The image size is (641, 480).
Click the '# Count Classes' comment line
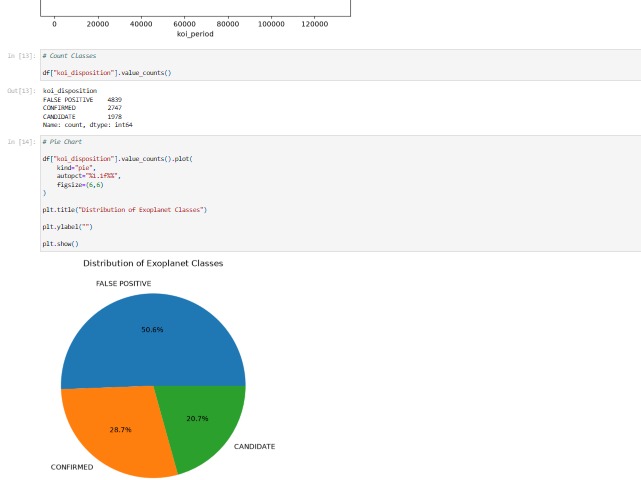69,56
